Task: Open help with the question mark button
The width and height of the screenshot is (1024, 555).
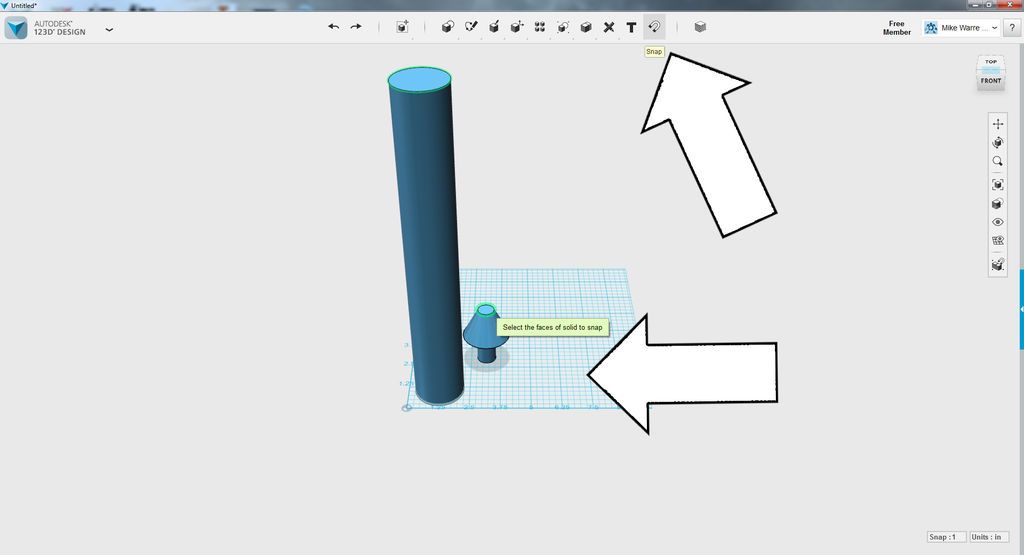Action: (1012, 28)
